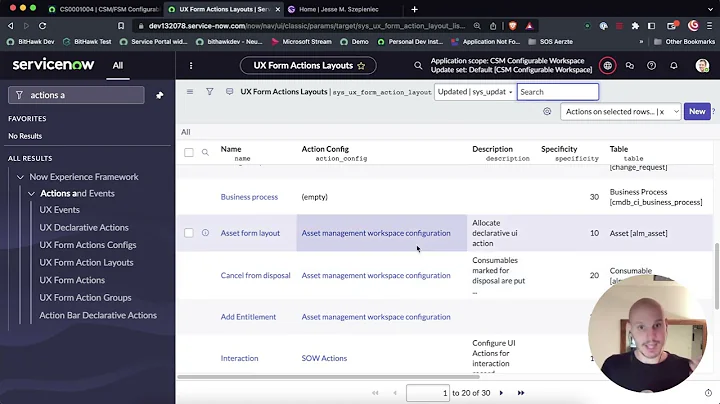Viewport: 720px width, 404px height.
Task: Open UX Form Action Layouts module
Action: coord(86,263)
